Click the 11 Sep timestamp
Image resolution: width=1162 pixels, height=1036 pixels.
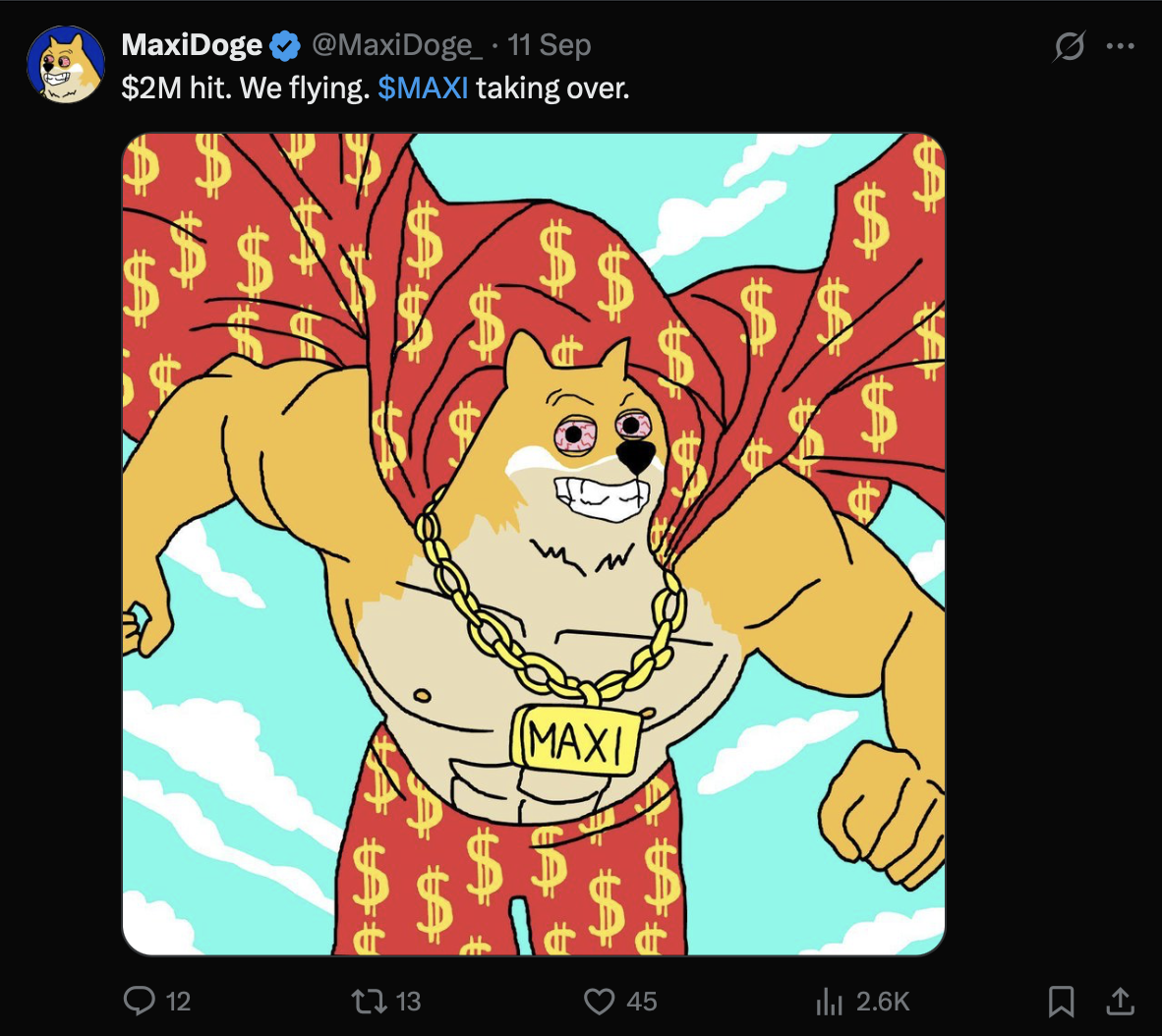550,45
